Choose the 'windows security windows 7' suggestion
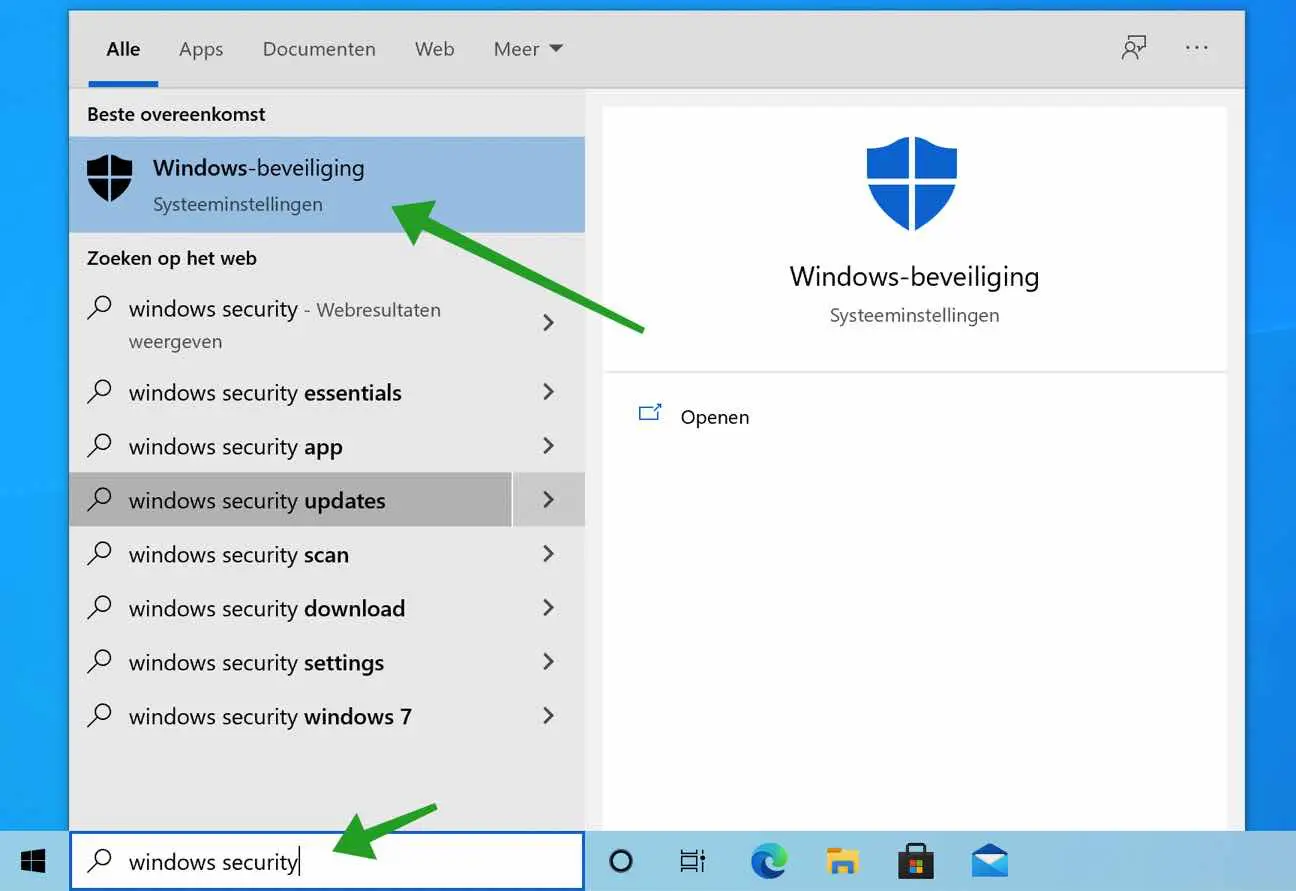This screenshot has width=1296, height=891. pyautogui.click(x=290, y=716)
